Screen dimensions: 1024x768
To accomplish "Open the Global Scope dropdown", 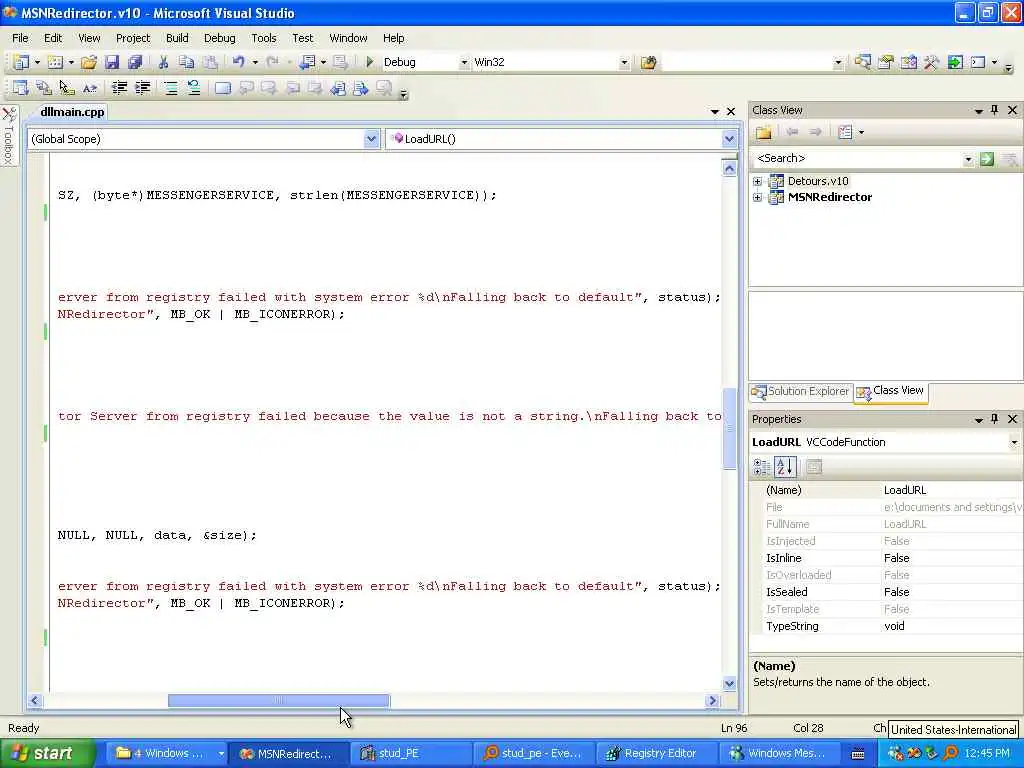I will pos(371,138).
